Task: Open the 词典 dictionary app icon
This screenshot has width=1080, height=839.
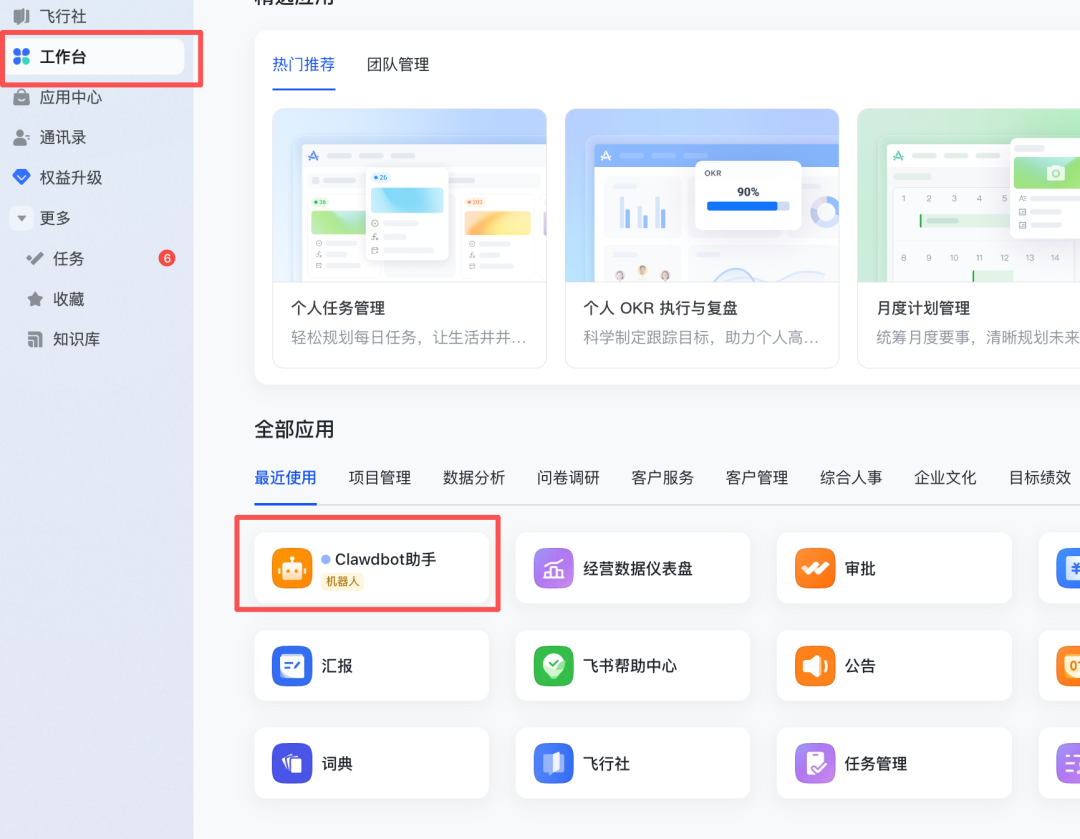Action: pyautogui.click(x=292, y=764)
